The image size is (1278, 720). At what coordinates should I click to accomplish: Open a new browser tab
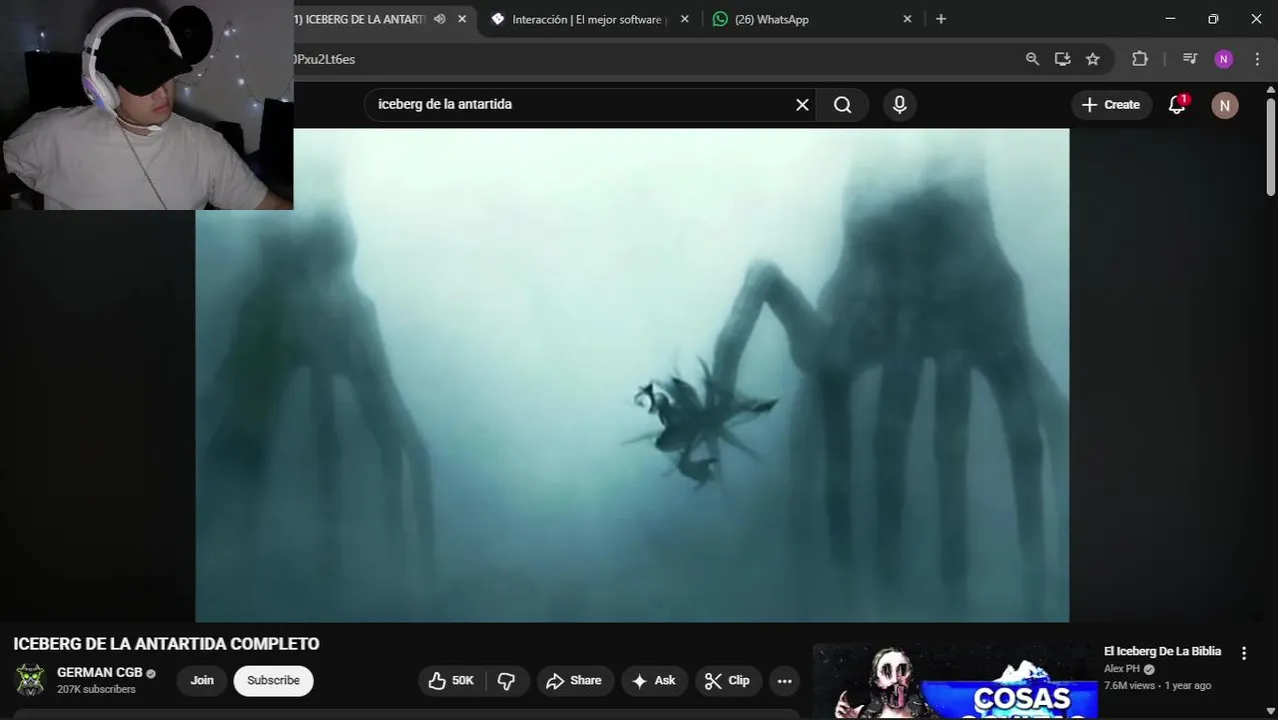[x=941, y=19]
